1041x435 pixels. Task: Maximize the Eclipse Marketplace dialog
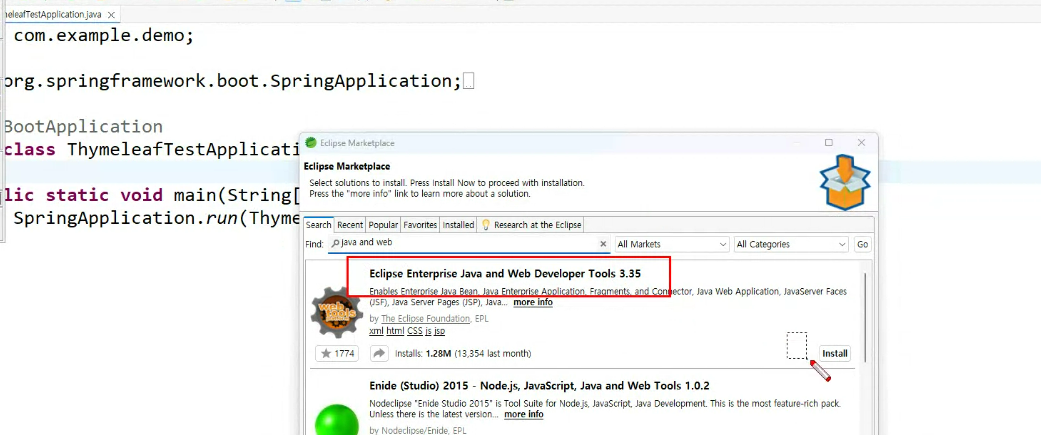[x=829, y=143]
